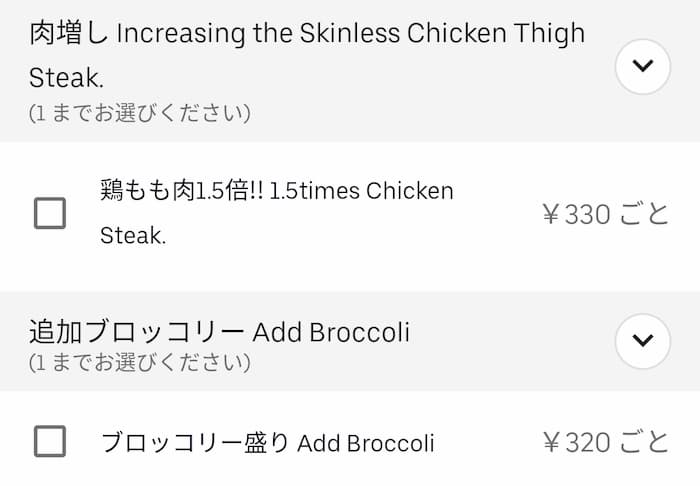This screenshot has height=486, width=700.
Task: Click "Steak." on the option's second line
Action: pyautogui.click(x=132, y=236)
